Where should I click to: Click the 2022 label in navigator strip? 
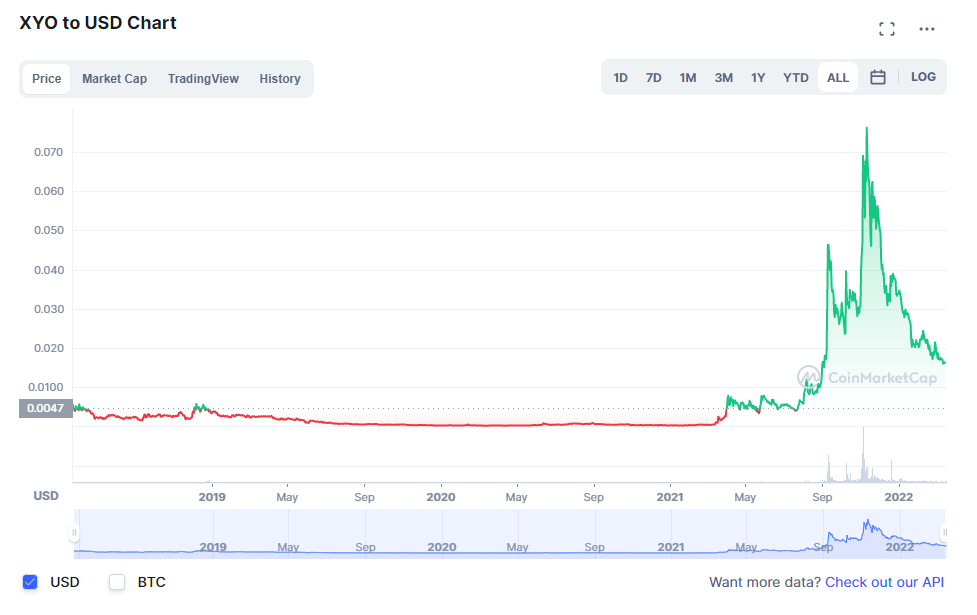coord(899,547)
